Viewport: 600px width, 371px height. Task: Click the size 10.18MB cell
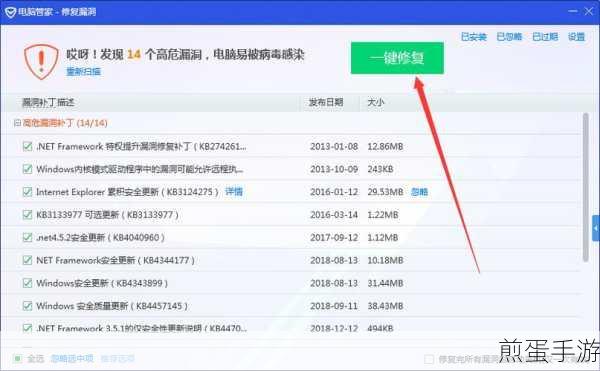pyautogui.click(x=385, y=260)
